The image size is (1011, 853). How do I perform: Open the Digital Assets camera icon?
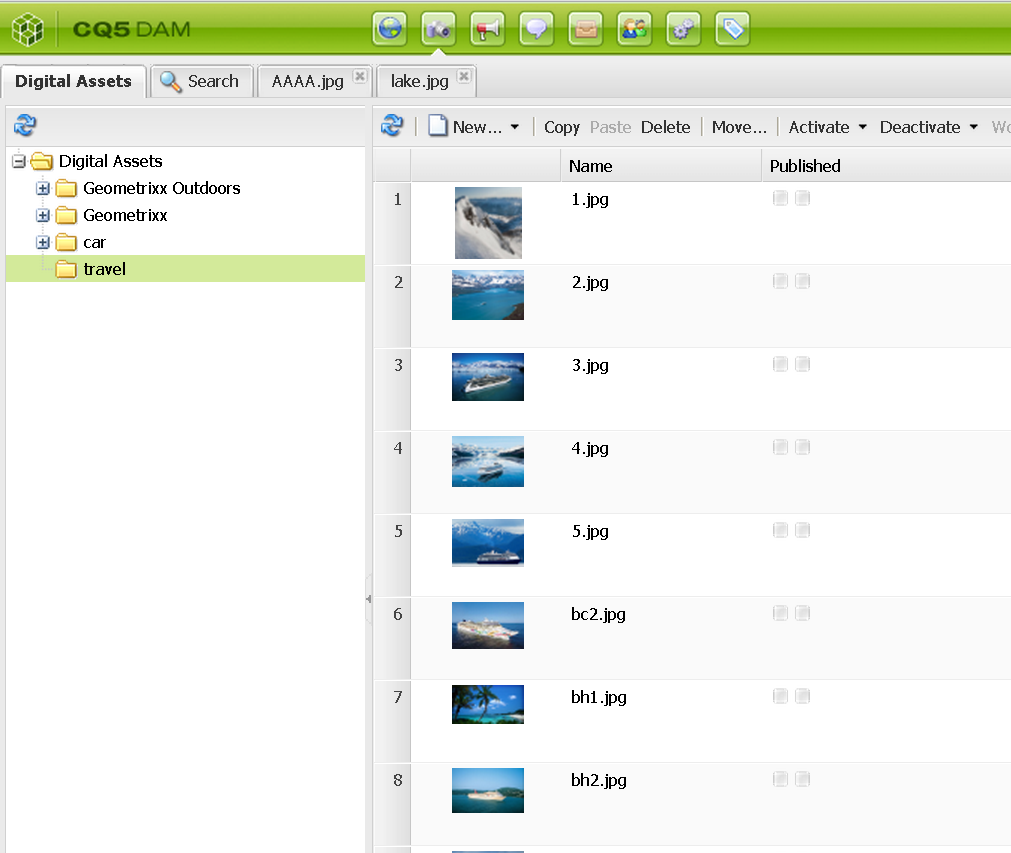point(438,29)
